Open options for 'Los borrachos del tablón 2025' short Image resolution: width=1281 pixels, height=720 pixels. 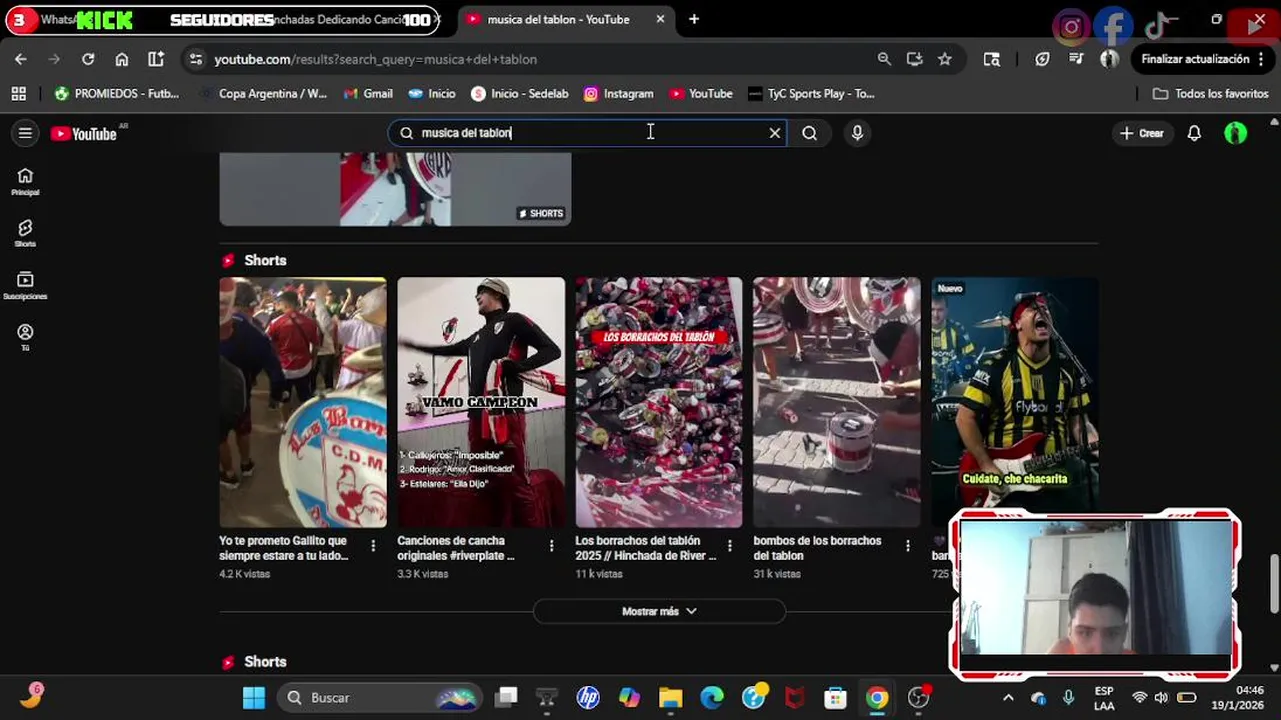click(729, 546)
